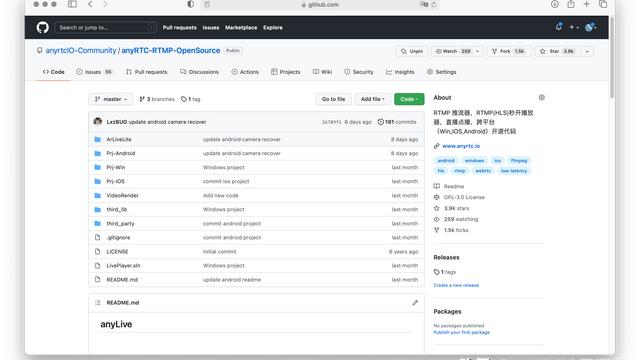Open the LICENSE file
Viewport: 640px width, 360px height.
point(117,252)
